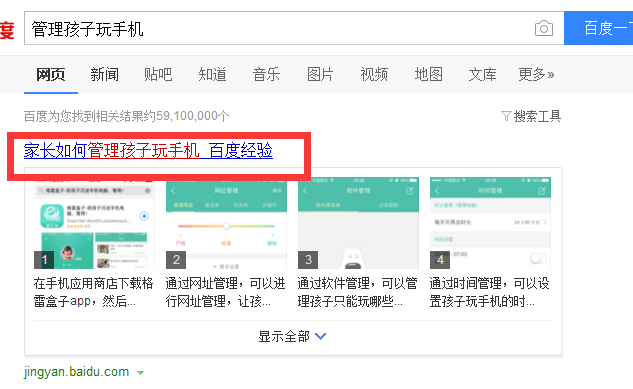Select the 网页 tab
This screenshot has height=389, width=633.
[x=51, y=75]
